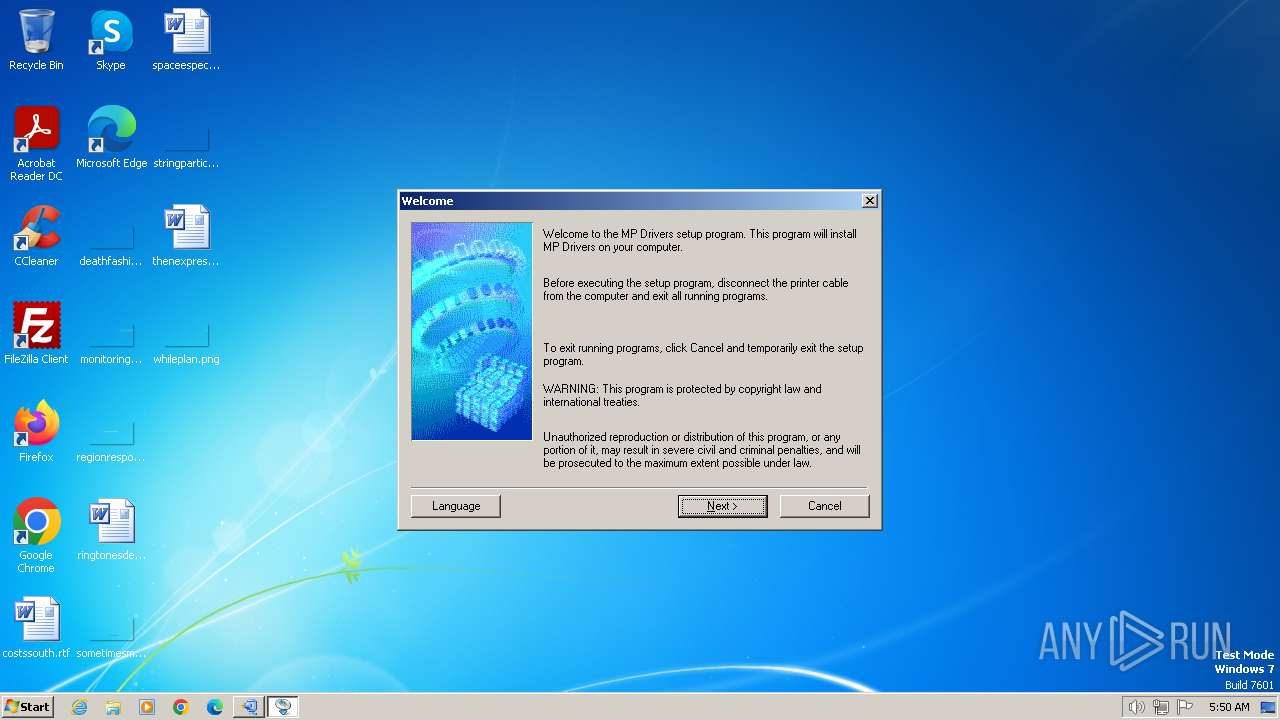The image size is (1280, 720).
Task: Click the Language button
Action: click(x=456, y=506)
